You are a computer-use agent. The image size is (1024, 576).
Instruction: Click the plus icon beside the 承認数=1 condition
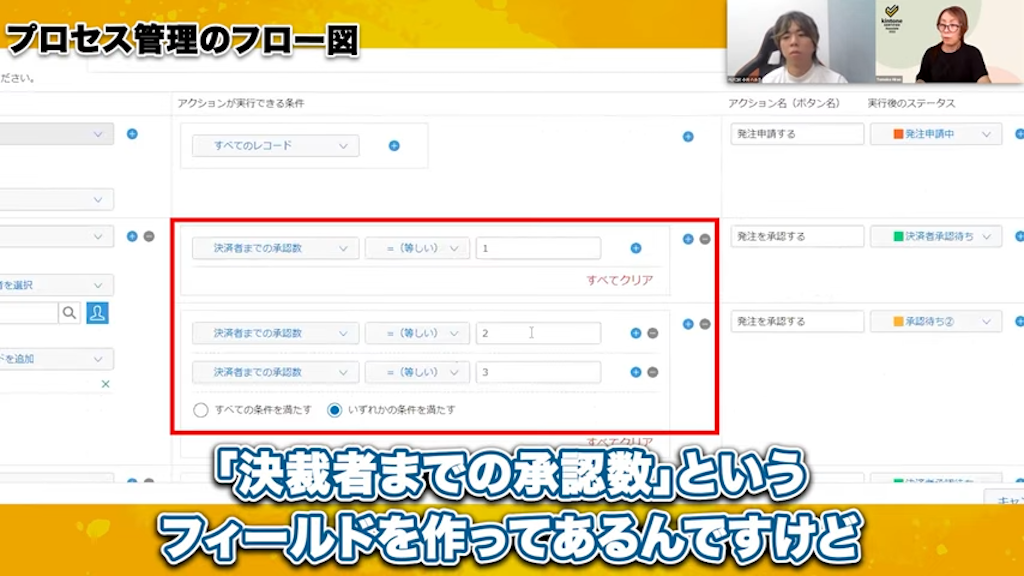pos(636,248)
